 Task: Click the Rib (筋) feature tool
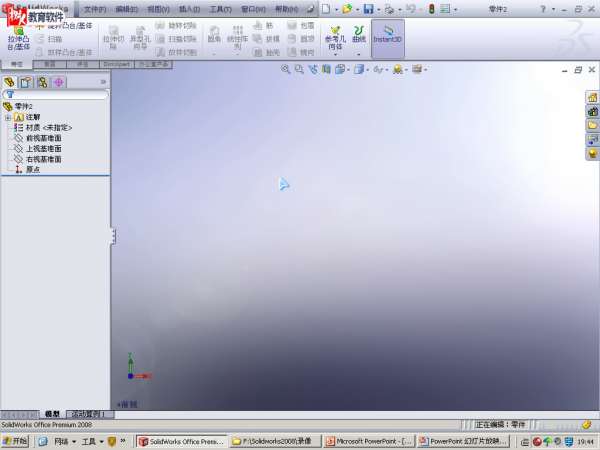tap(263, 26)
